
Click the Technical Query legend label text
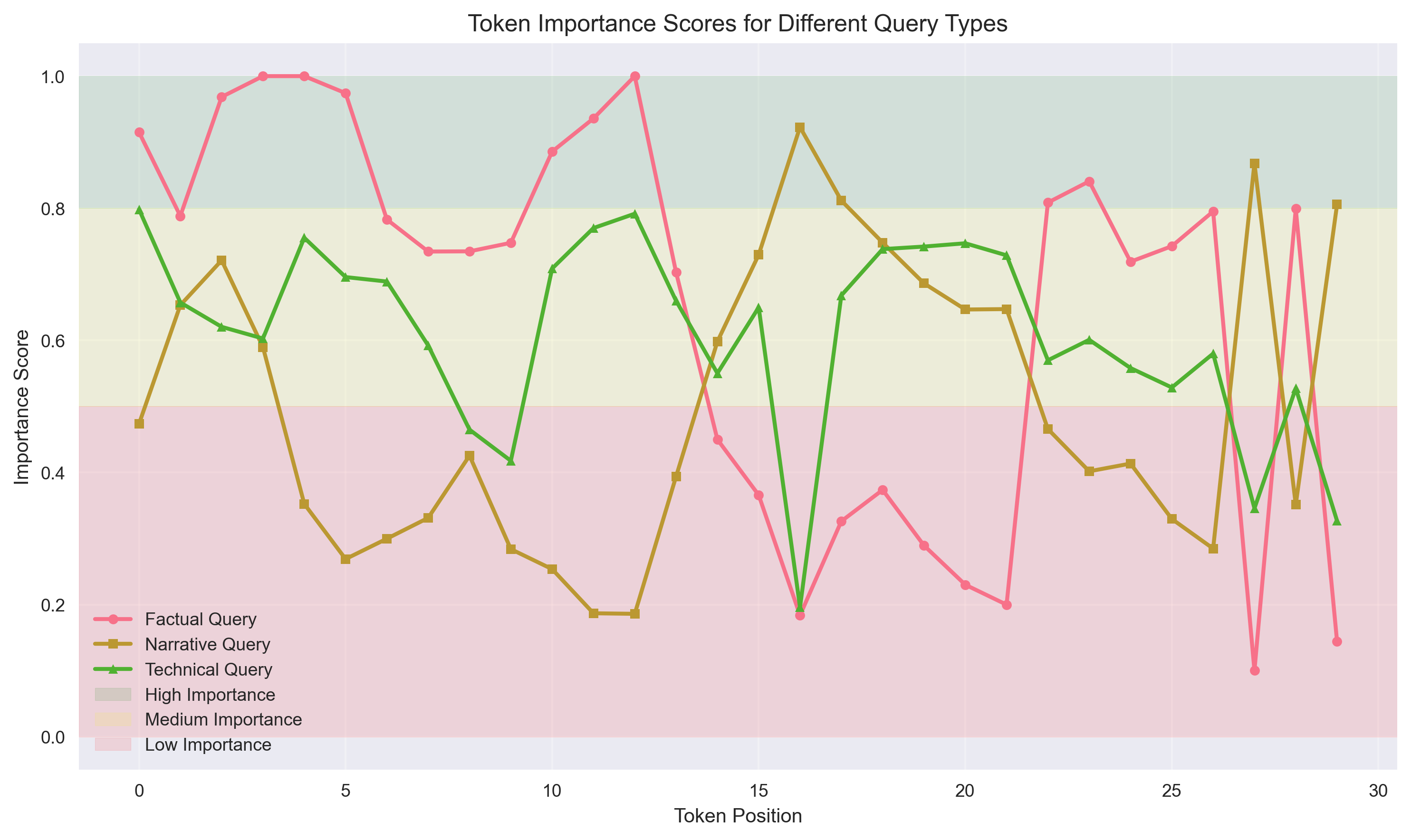coord(208,669)
